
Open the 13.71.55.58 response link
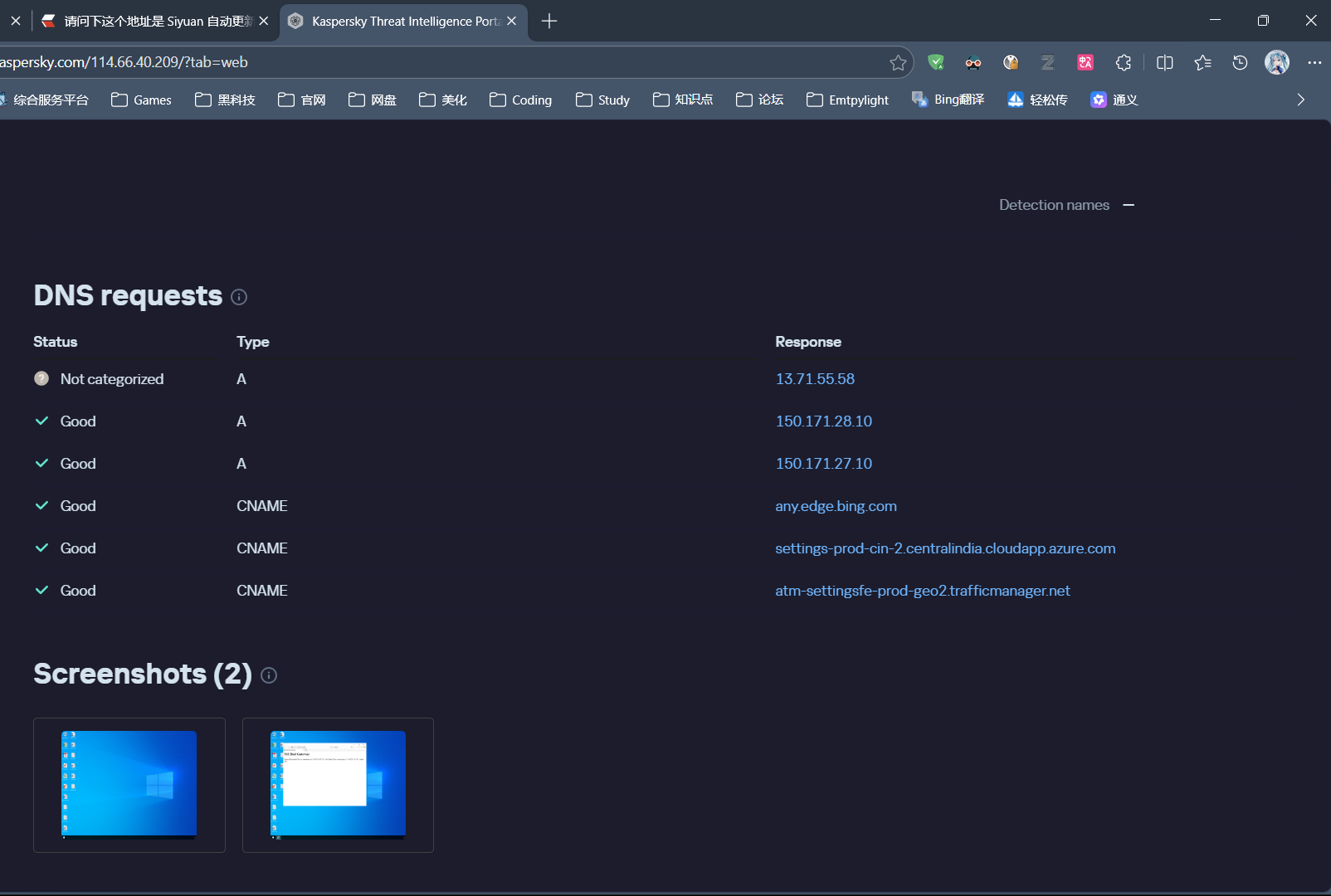[814, 379]
